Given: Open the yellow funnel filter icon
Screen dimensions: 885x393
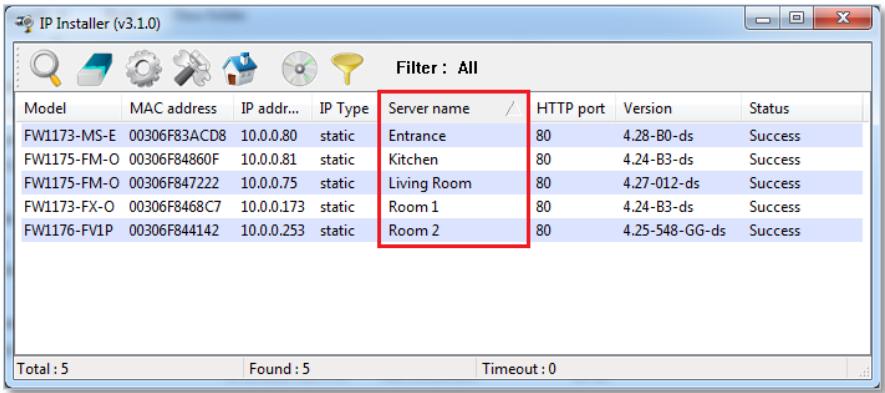Looking at the screenshot, I should click(347, 69).
